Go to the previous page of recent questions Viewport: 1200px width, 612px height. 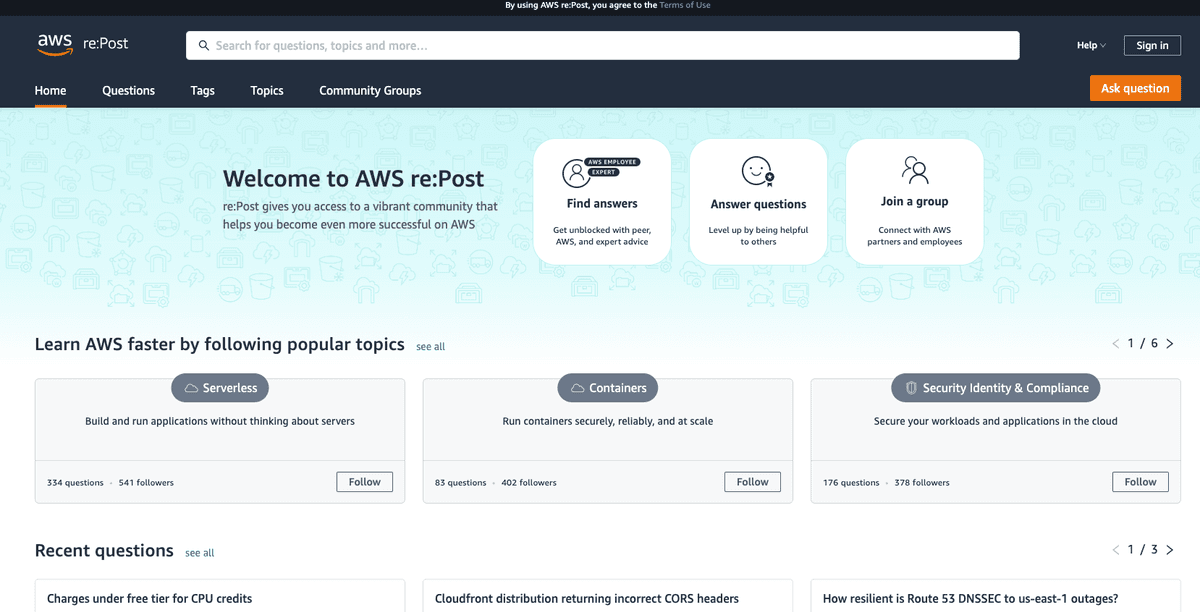(x=1115, y=549)
